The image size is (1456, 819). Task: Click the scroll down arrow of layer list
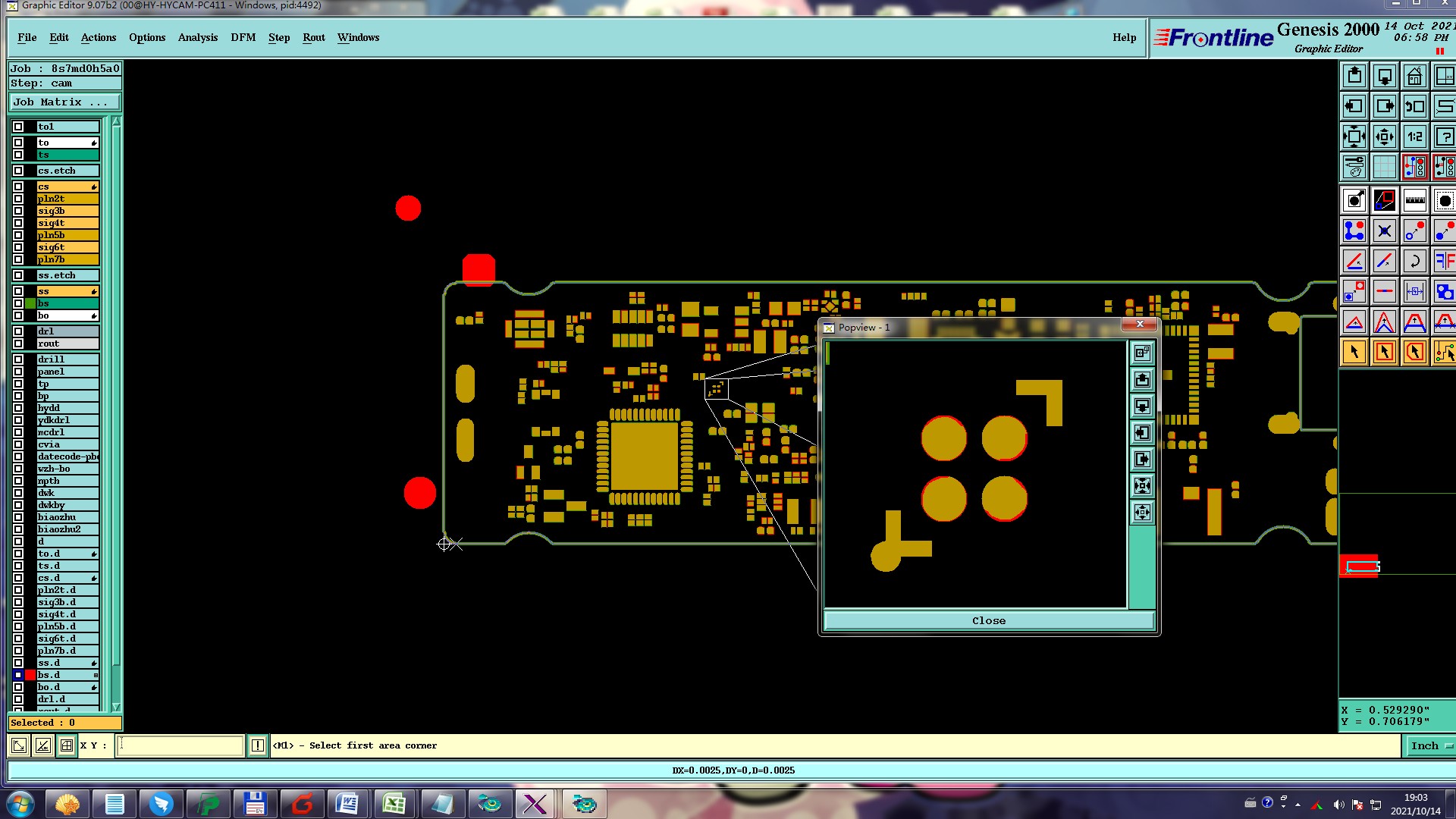[116, 707]
